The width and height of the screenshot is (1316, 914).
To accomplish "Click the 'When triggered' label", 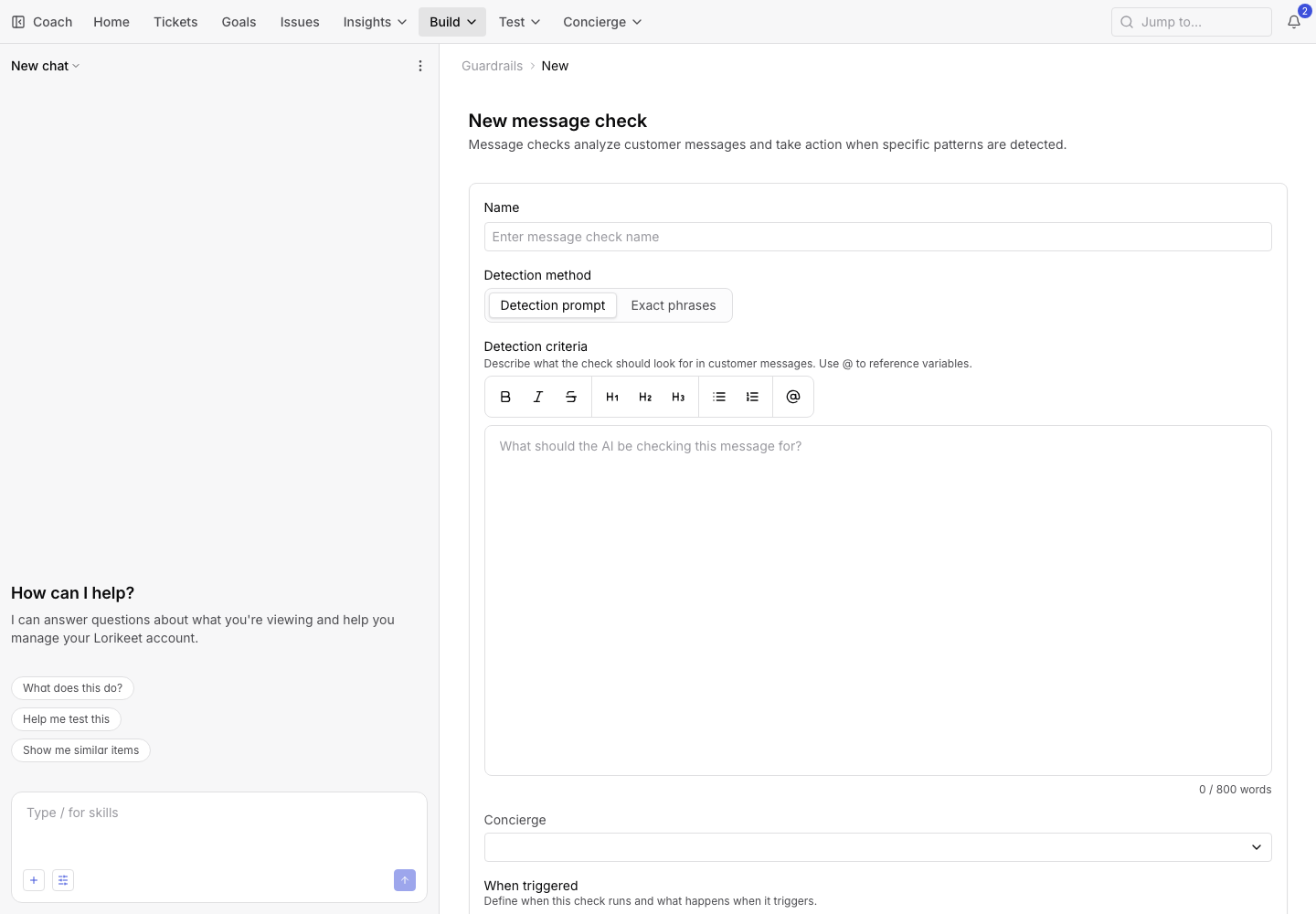I will 531,886.
